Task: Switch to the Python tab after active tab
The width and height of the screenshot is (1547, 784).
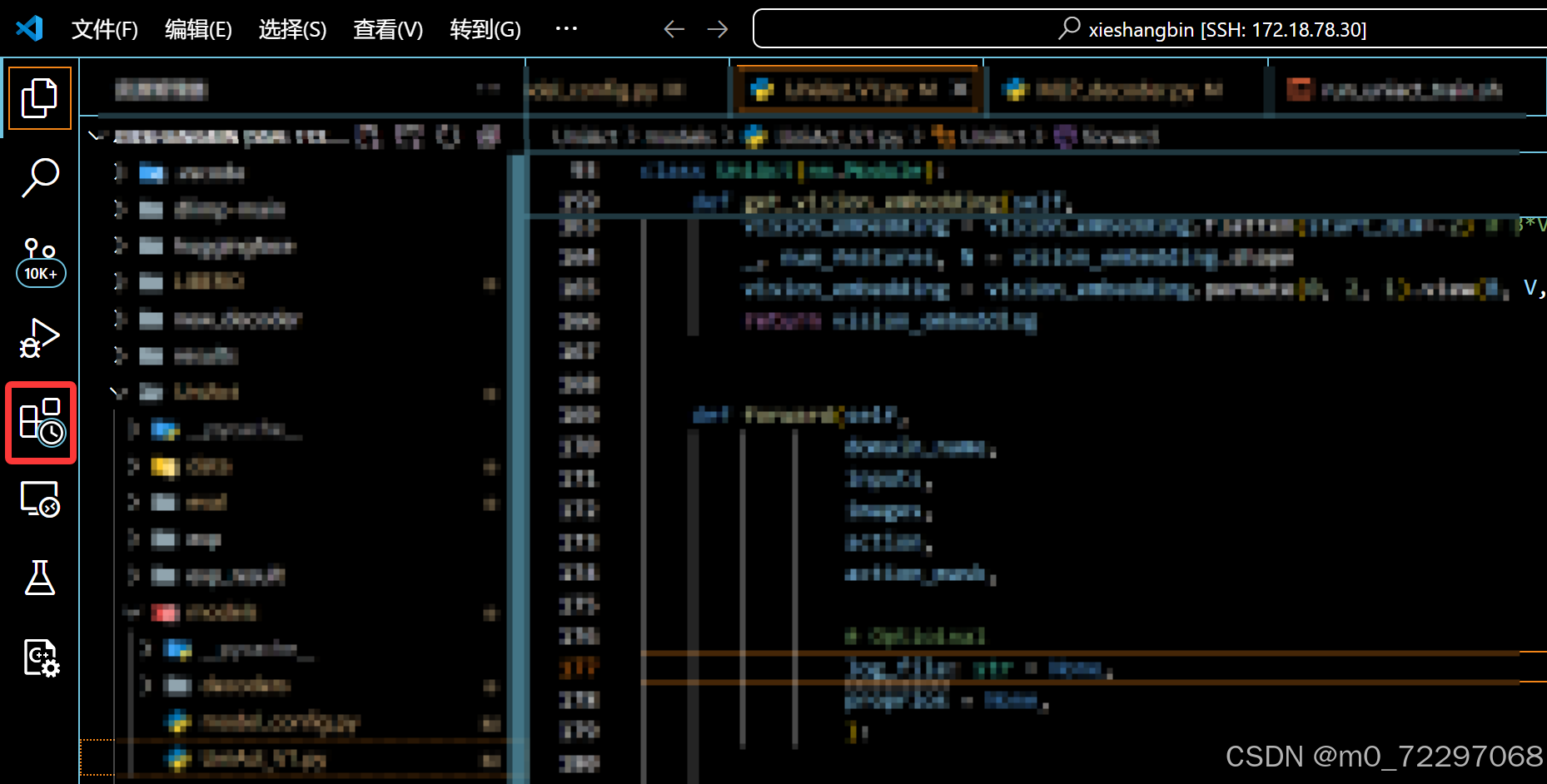Action: (x=1124, y=90)
